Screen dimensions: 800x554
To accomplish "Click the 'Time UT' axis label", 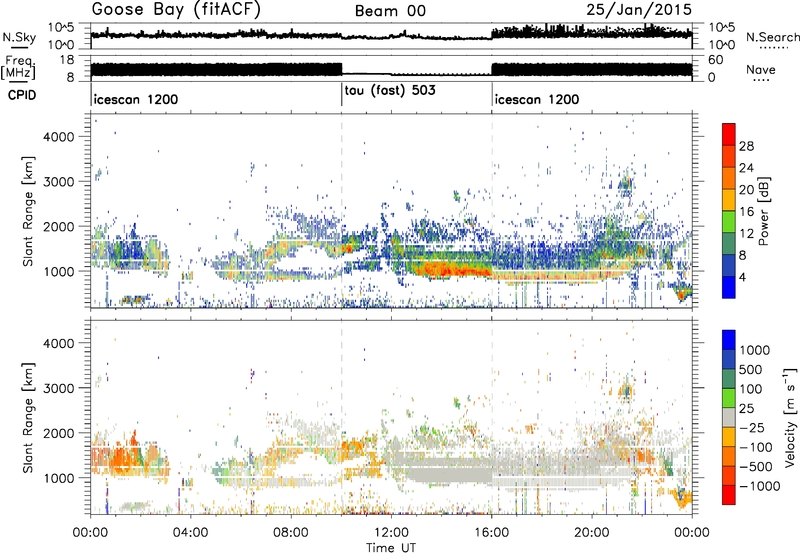I will coord(391,548).
